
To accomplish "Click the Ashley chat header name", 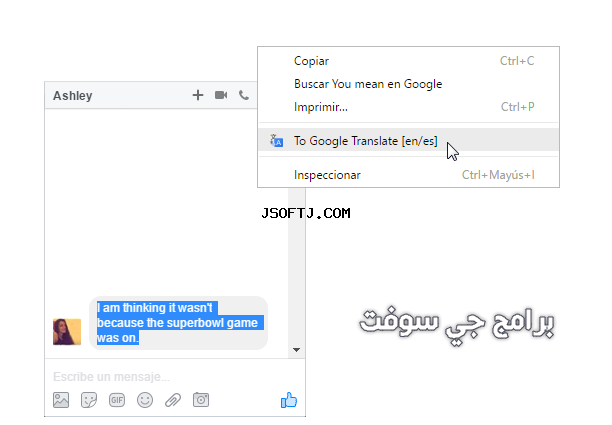I will (73, 96).
